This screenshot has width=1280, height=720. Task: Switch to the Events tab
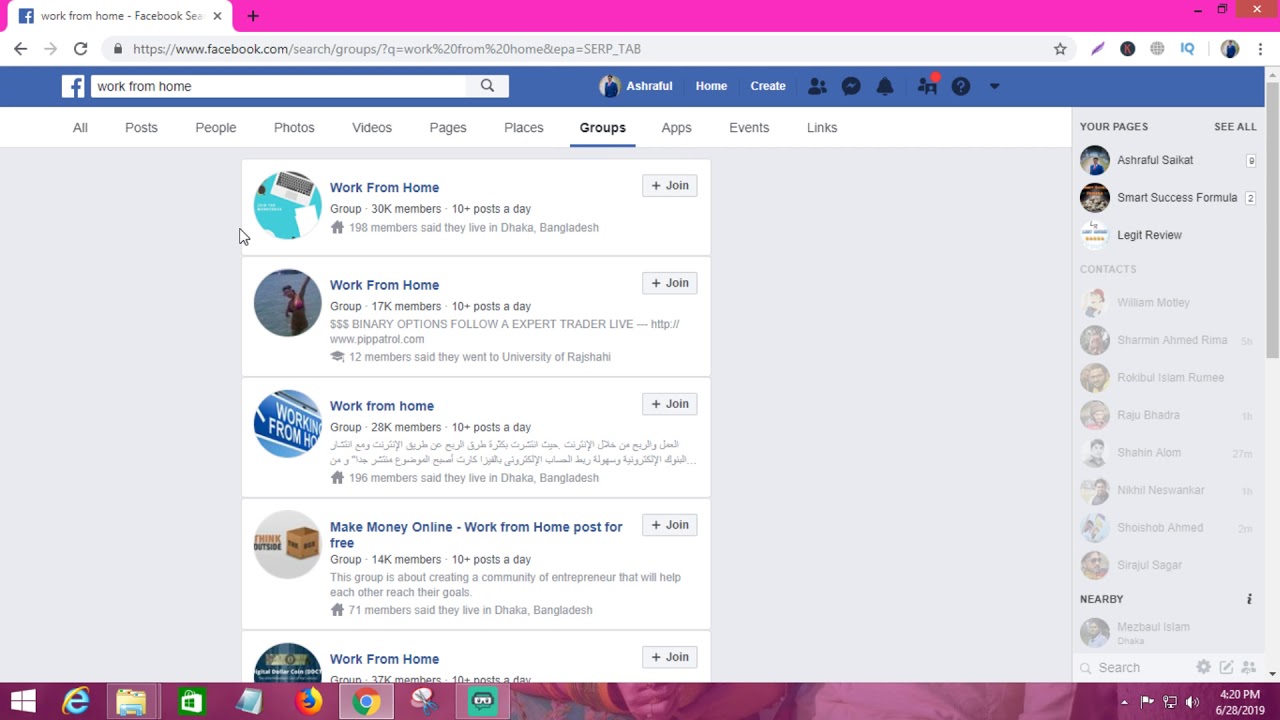(x=749, y=128)
